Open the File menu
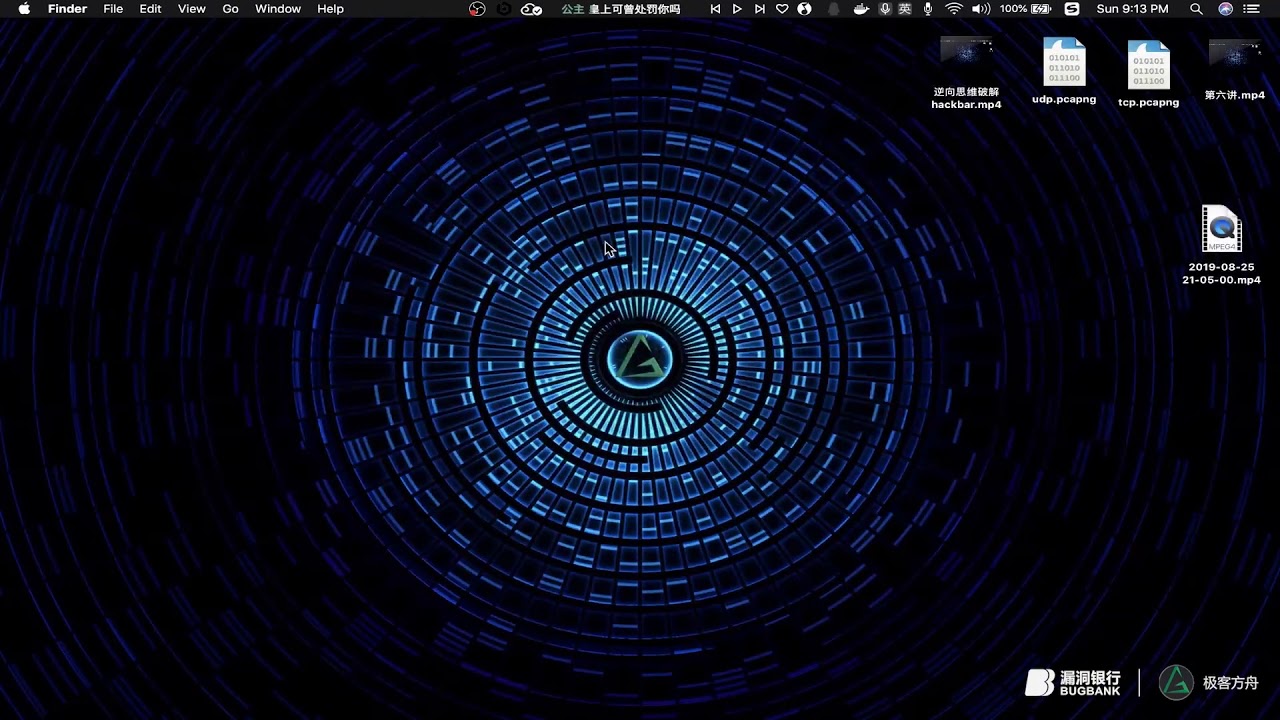 (113, 9)
